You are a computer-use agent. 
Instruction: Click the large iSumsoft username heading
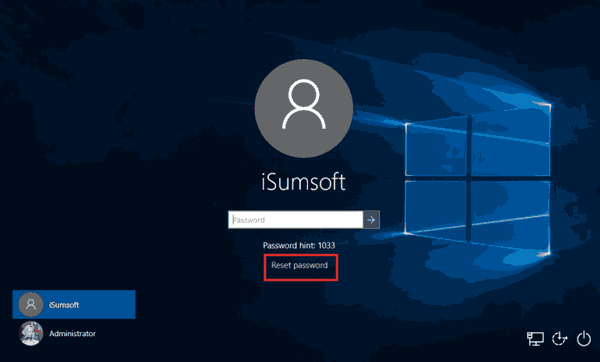[x=303, y=182]
